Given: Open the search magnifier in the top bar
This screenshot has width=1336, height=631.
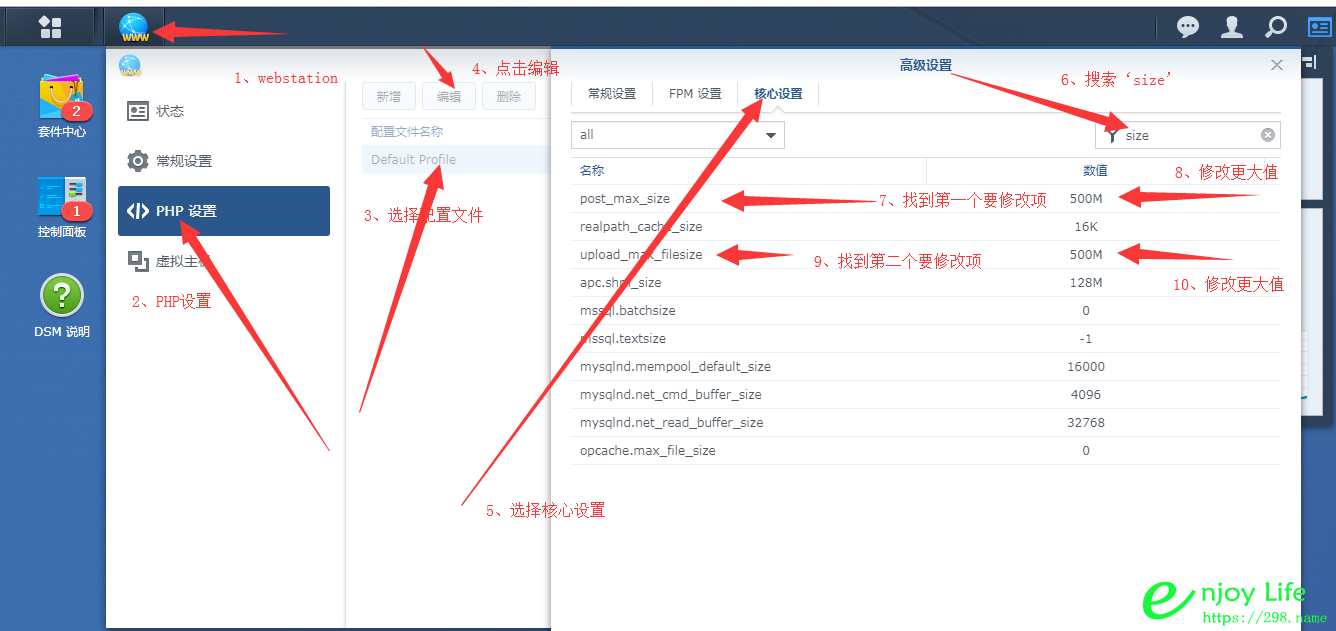Looking at the screenshot, I should click(x=1276, y=26).
